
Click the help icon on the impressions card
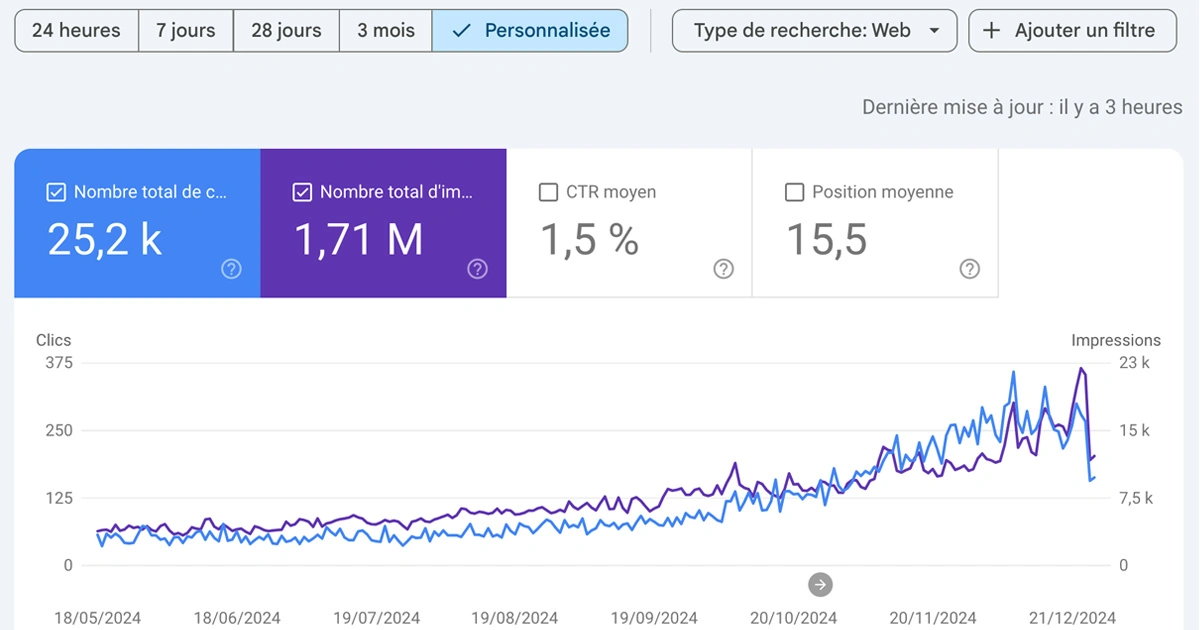[x=477, y=269]
